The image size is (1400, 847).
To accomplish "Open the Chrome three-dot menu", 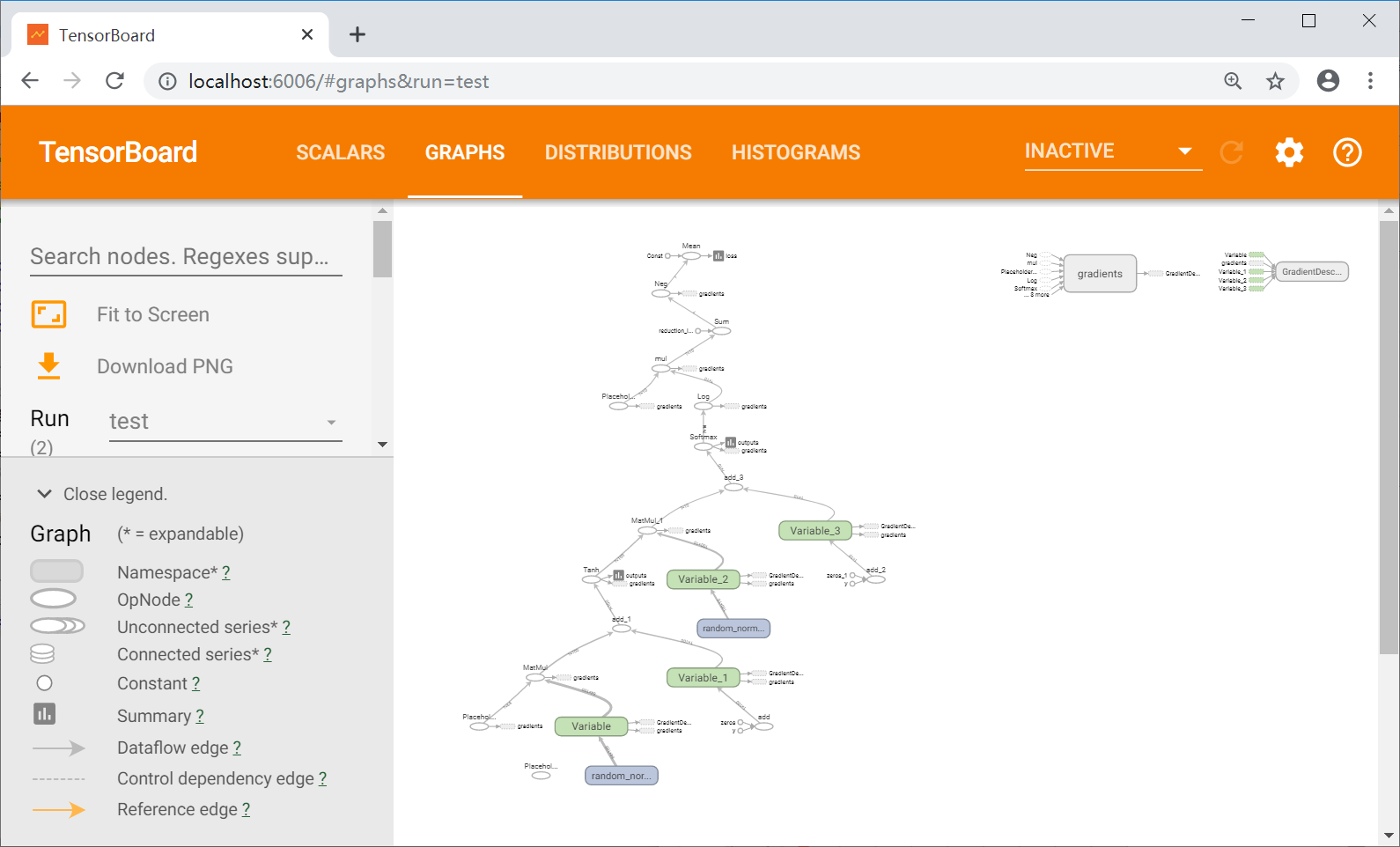I will tap(1370, 81).
